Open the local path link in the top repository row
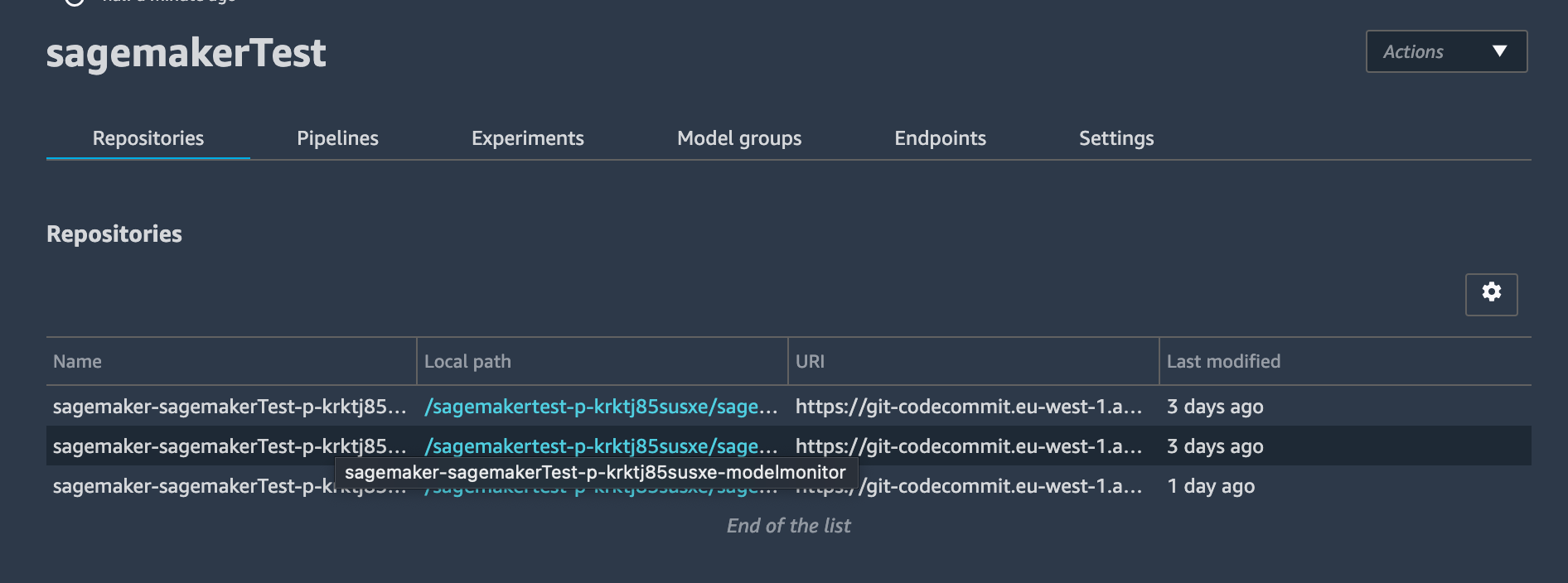 pos(601,407)
